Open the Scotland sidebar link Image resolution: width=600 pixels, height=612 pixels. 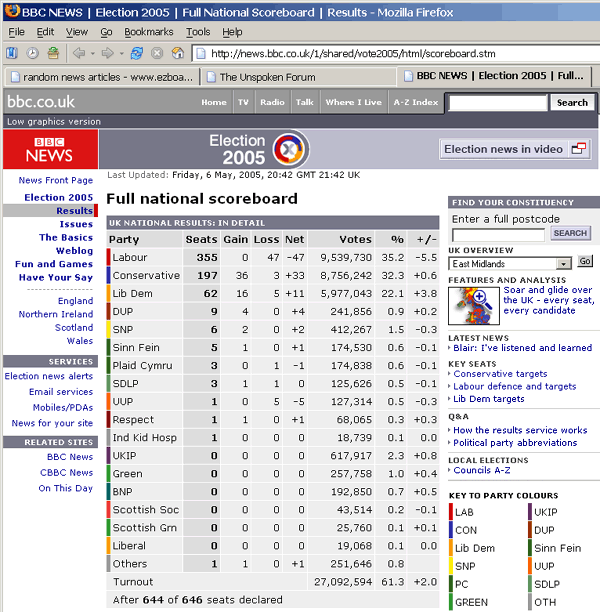tap(74, 327)
